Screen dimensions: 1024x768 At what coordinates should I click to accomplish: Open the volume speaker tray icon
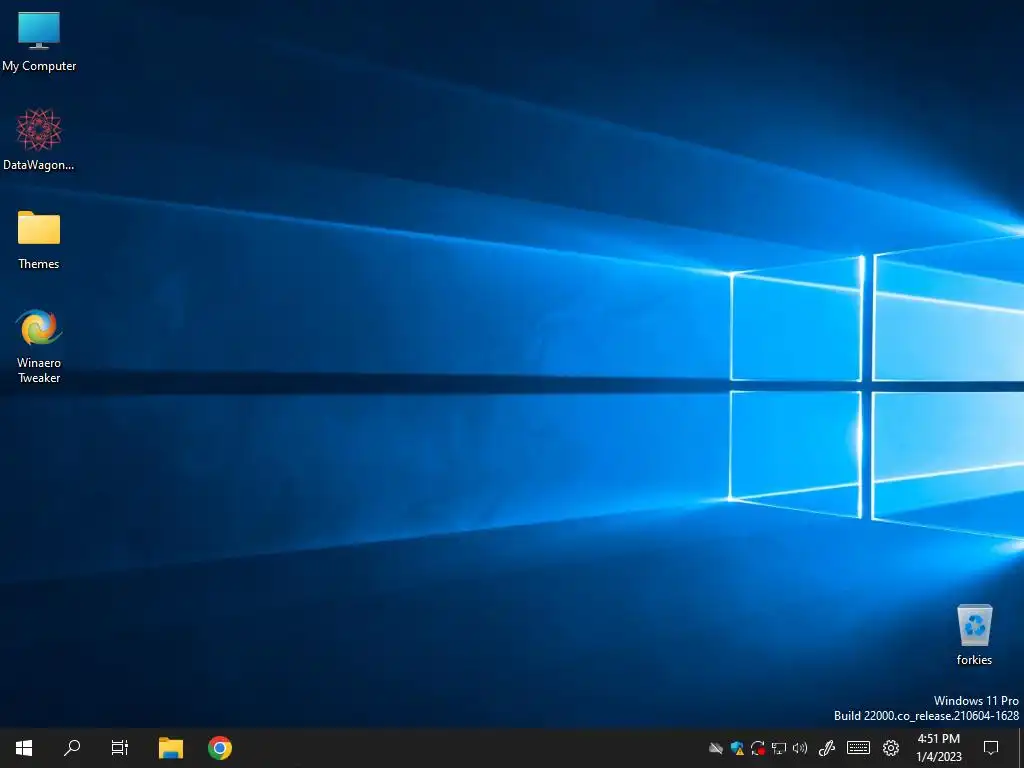tap(800, 748)
